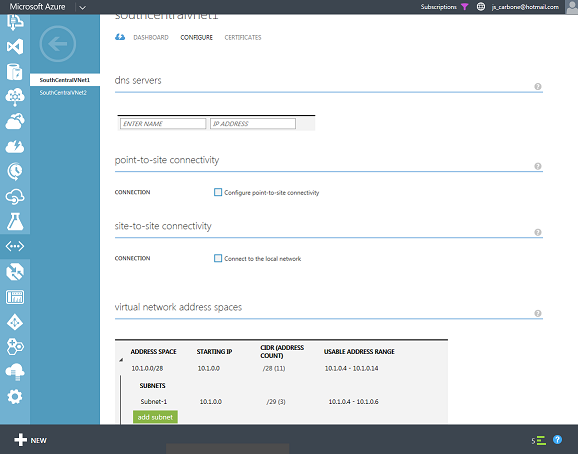Open the Networks icon in sidebar
The height and width of the screenshot is (454, 578).
click(x=15, y=246)
